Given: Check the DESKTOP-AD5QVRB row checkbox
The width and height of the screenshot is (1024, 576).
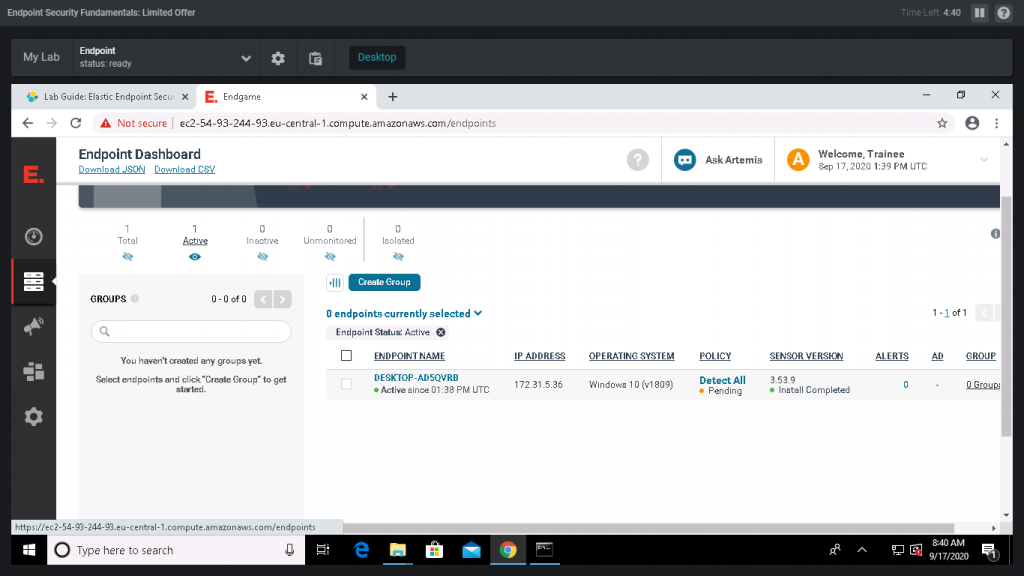Looking at the screenshot, I should [x=346, y=384].
